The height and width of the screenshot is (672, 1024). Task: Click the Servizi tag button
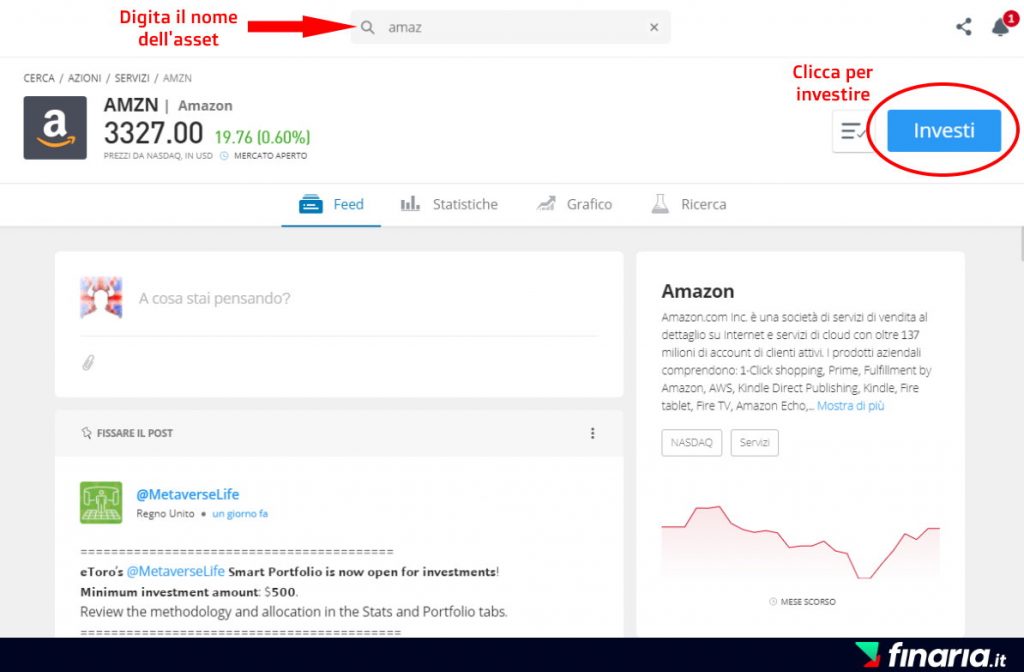(754, 443)
